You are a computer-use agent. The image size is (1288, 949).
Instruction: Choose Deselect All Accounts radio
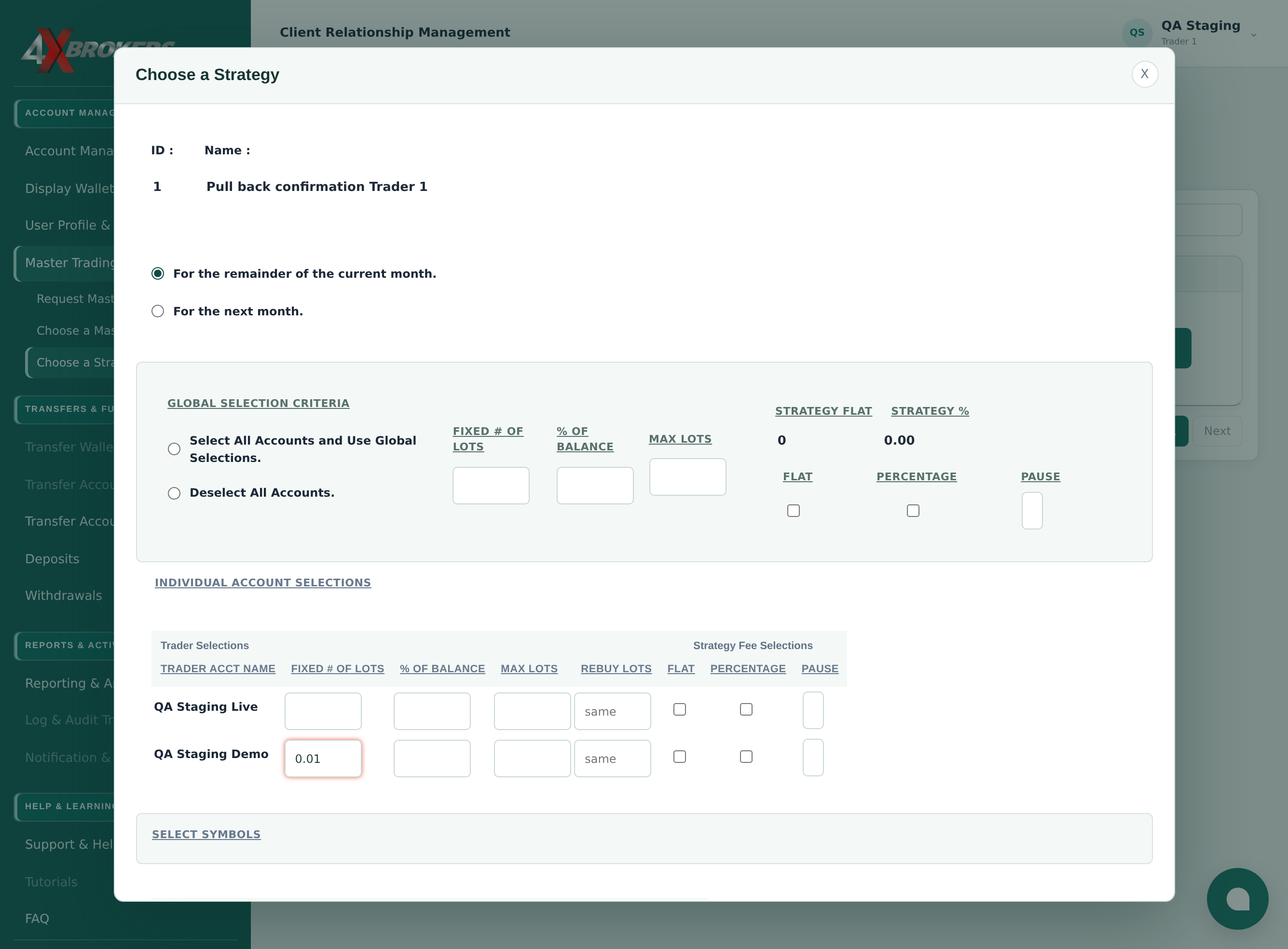(x=174, y=493)
